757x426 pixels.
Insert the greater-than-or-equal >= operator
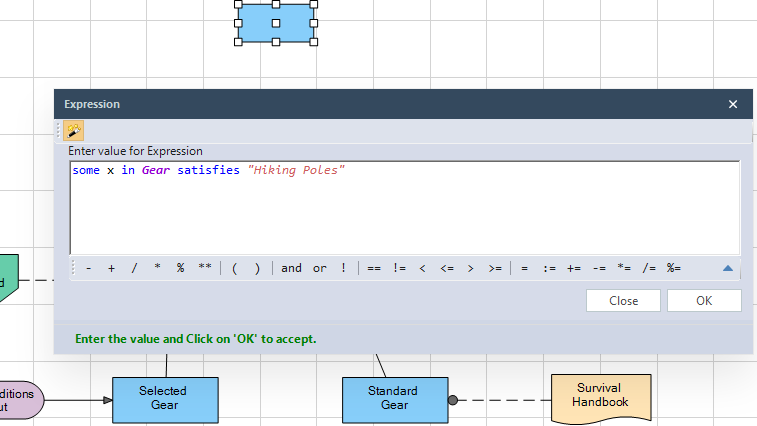[495, 268]
